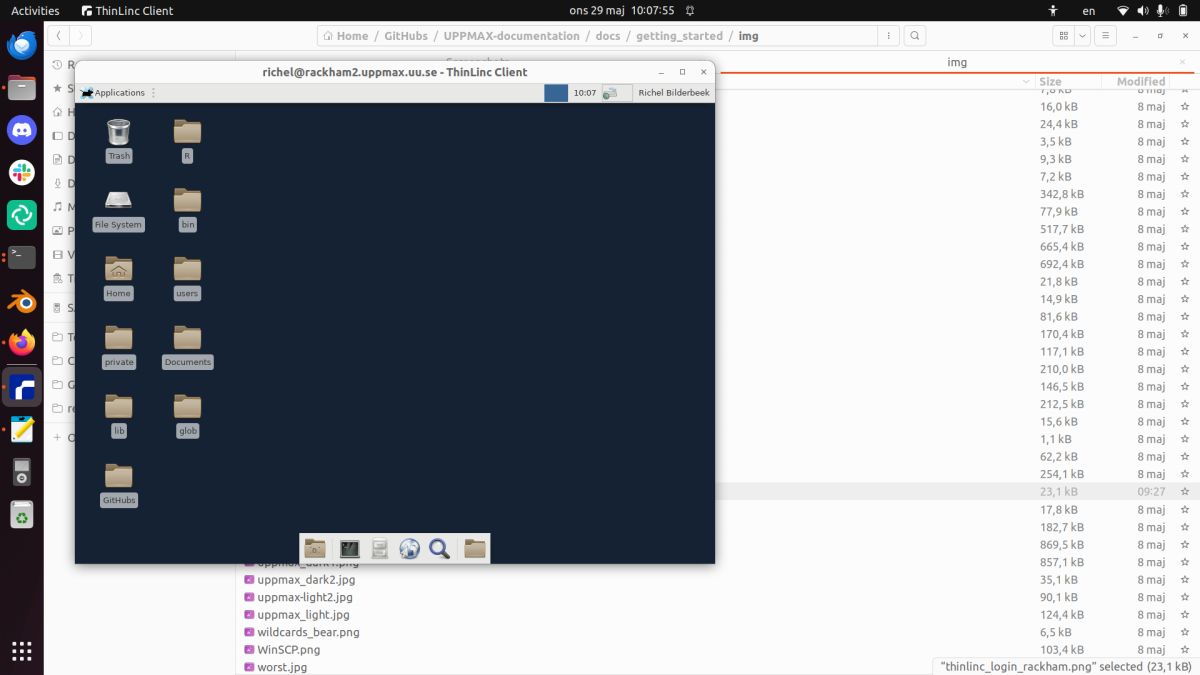Click the ThinLinc Client dock icon
This screenshot has height=675, width=1200.
click(x=22, y=386)
